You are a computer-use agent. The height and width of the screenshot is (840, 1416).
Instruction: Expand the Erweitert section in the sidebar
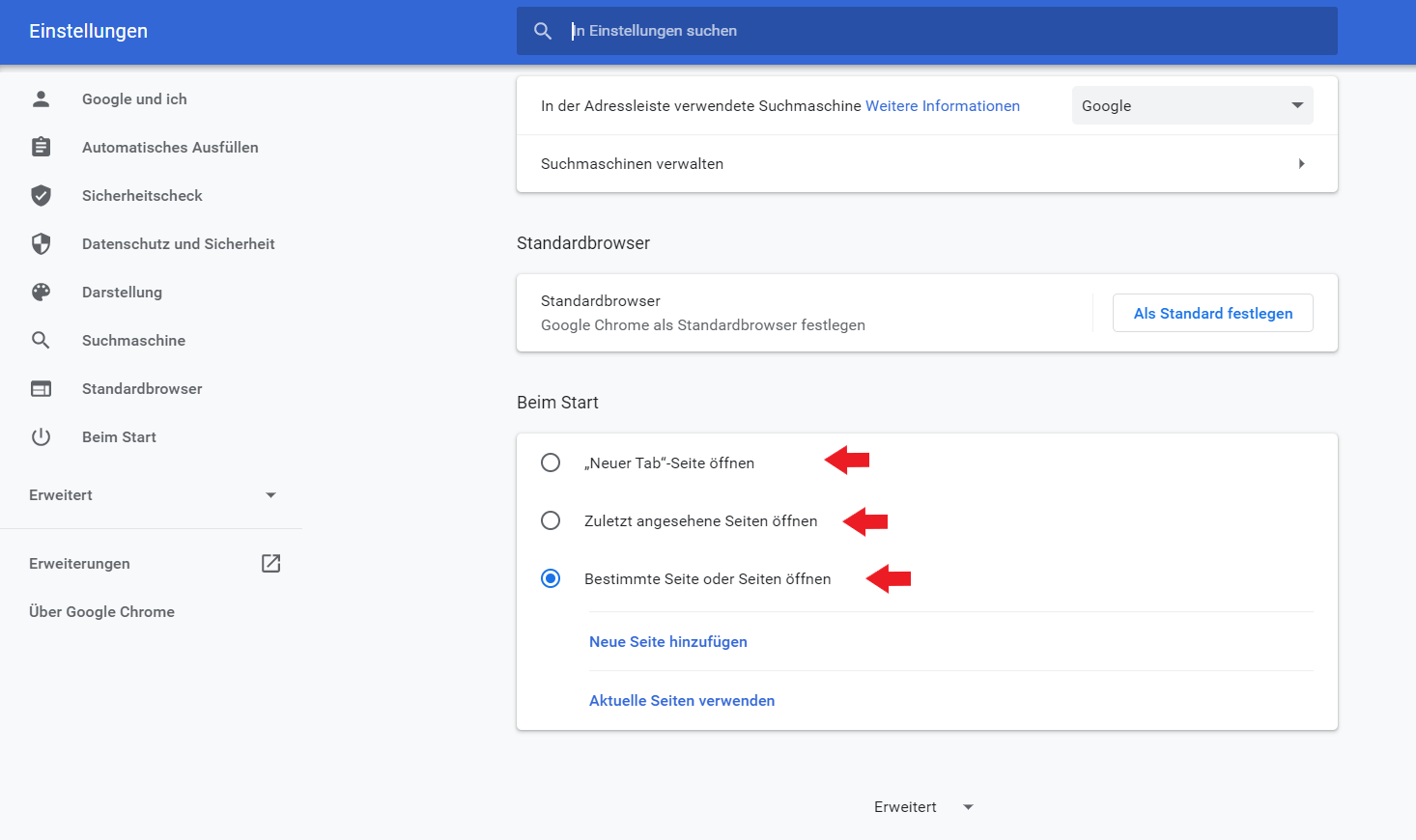pos(153,495)
